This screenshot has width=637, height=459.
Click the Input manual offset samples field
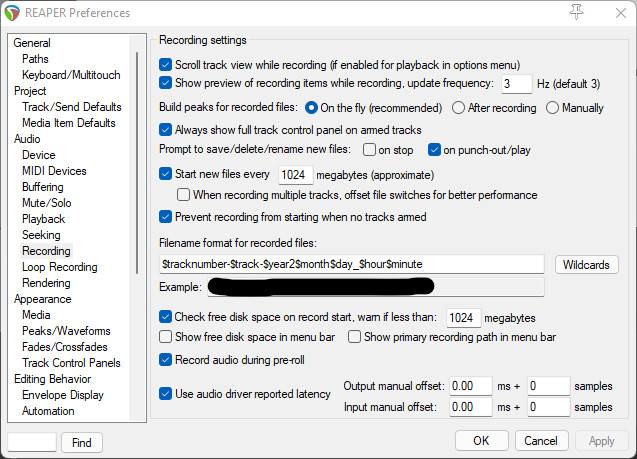coord(549,407)
